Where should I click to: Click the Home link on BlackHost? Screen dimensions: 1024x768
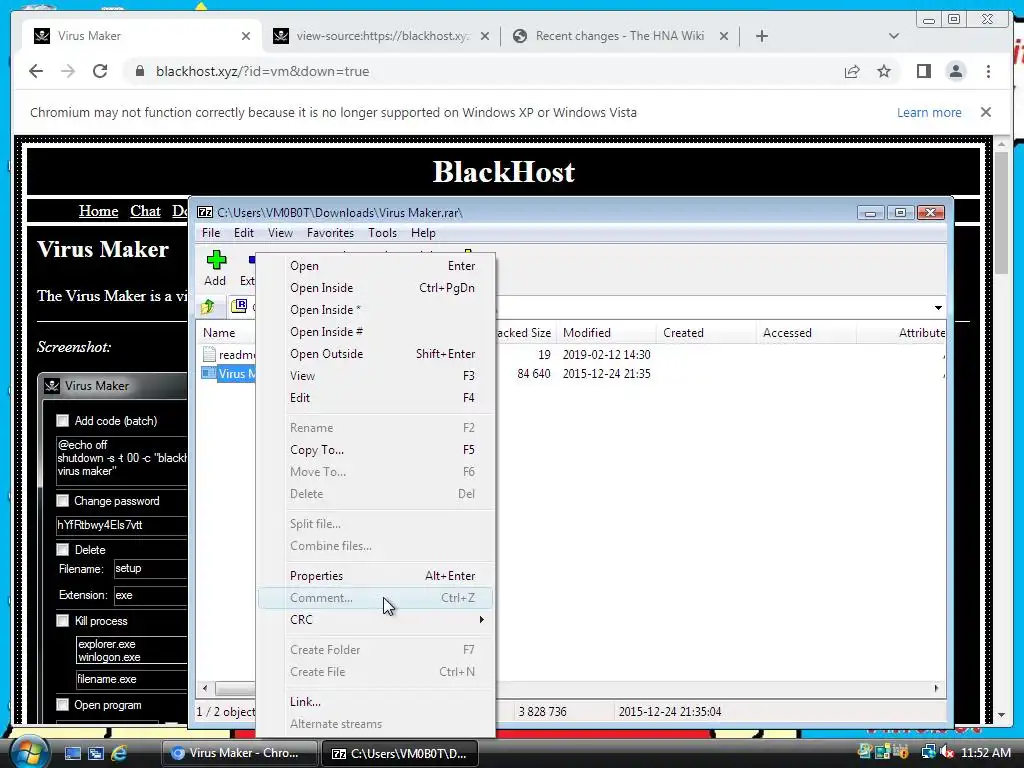point(99,211)
